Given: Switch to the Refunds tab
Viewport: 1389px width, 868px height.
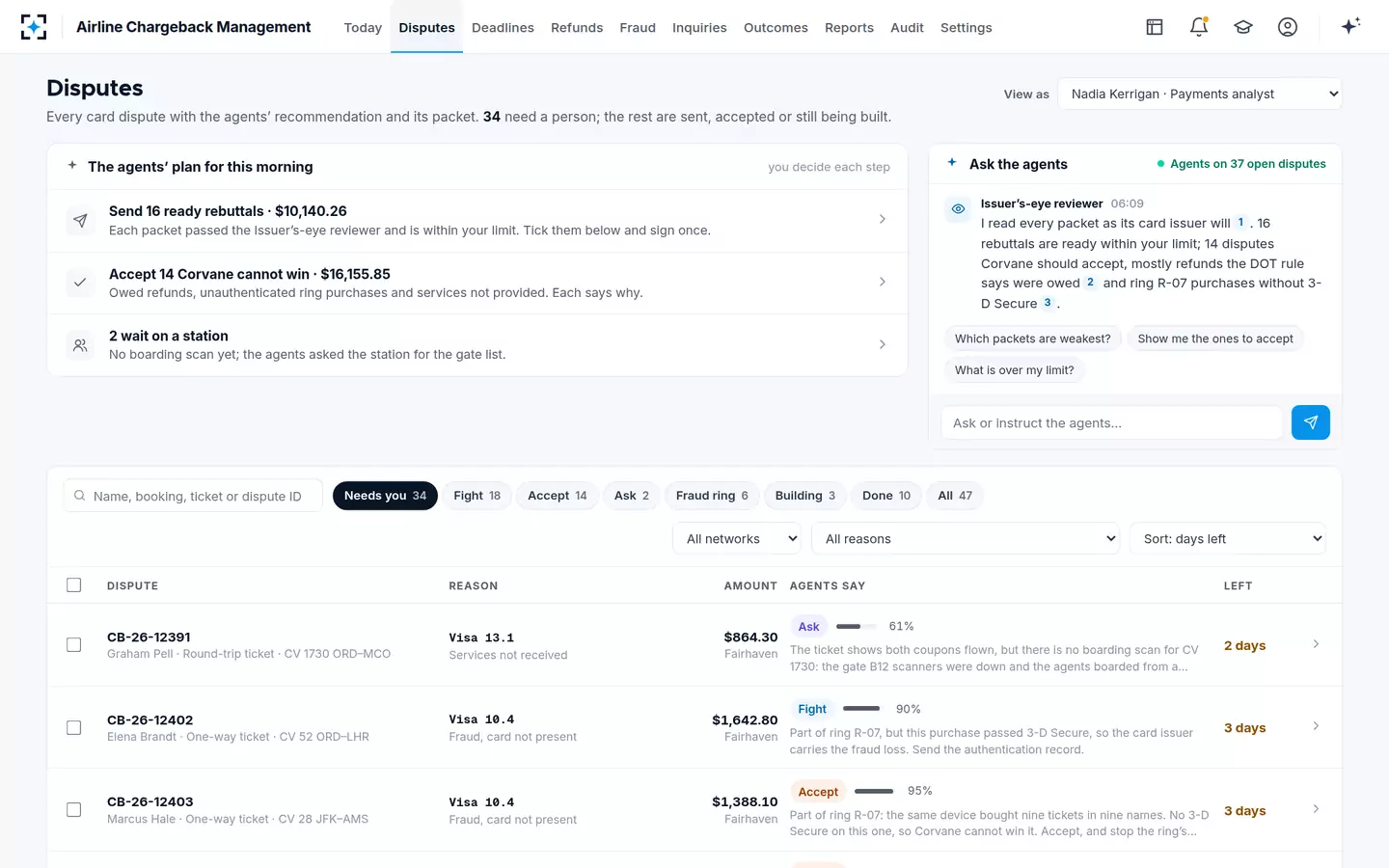Looking at the screenshot, I should (x=577, y=28).
